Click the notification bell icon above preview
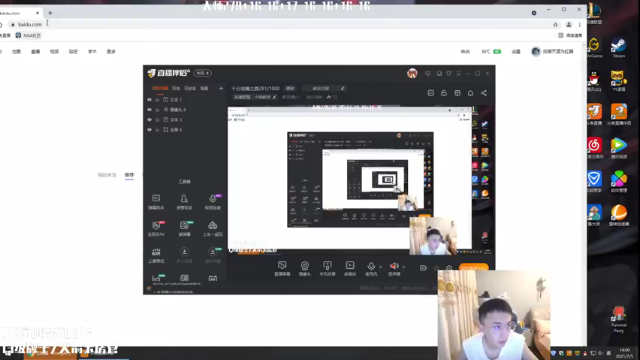The height and width of the screenshot is (360, 640). tap(470, 93)
